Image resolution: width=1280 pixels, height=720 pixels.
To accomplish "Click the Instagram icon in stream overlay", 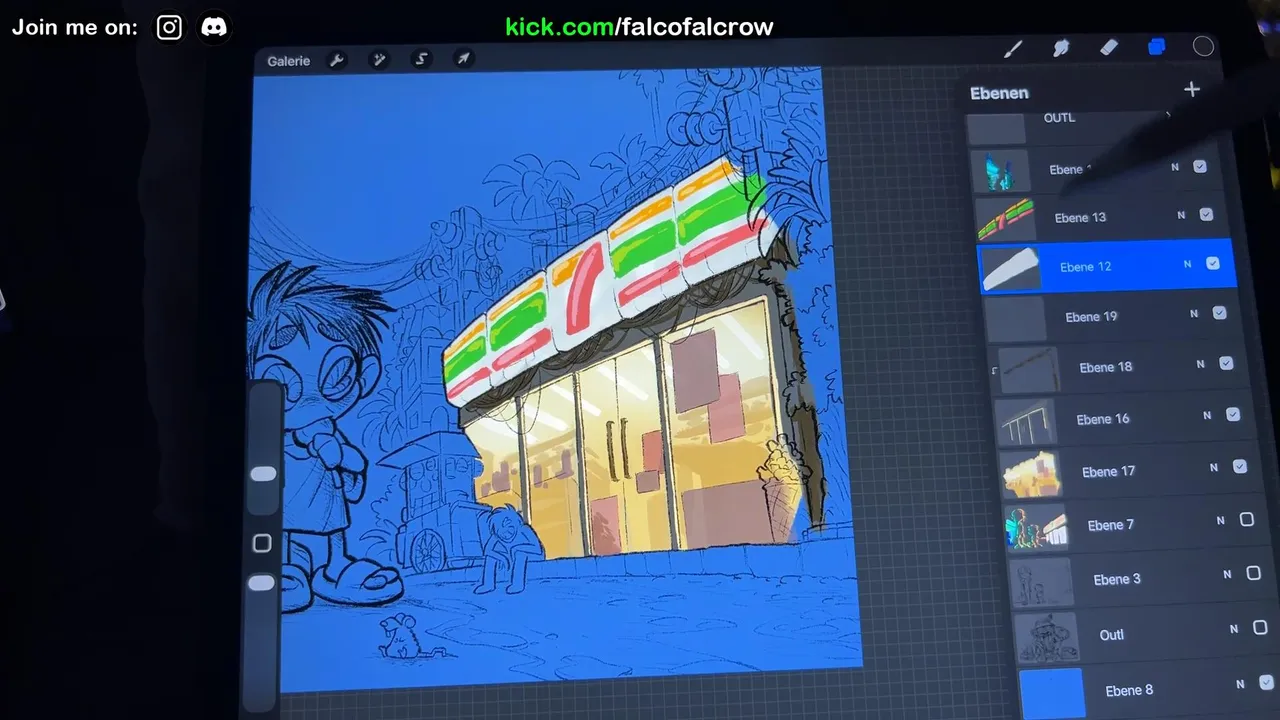I will pyautogui.click(x=169, y=27).
